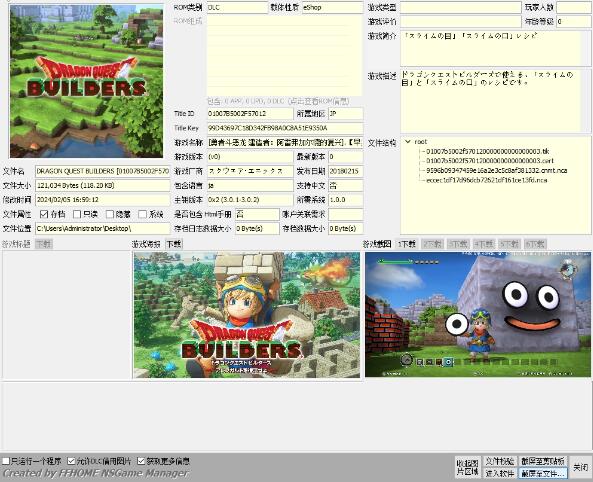Click the 存档数据大小 field
This screenshot has height=482, width=593.
pyautogui.click(x=346, y=229)
